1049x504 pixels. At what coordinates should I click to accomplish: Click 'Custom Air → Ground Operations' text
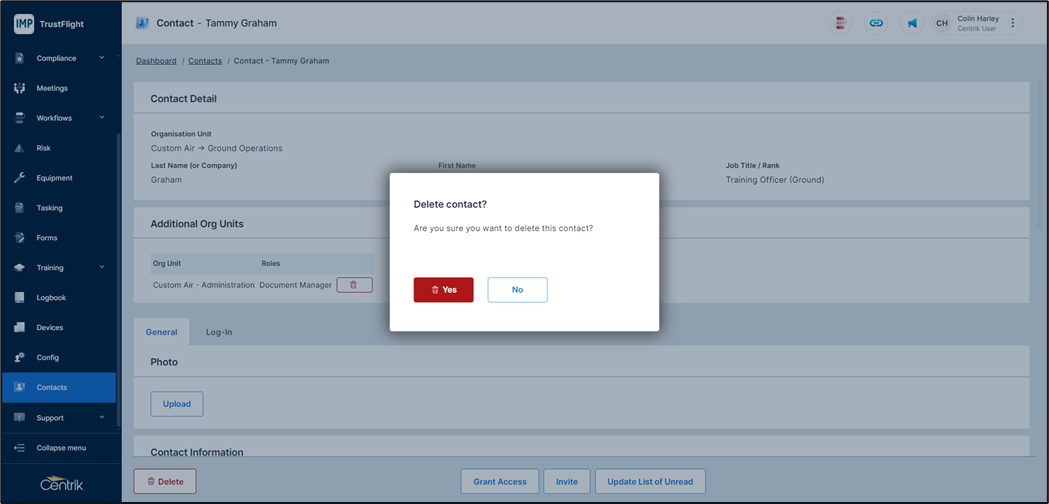(217, 148)
